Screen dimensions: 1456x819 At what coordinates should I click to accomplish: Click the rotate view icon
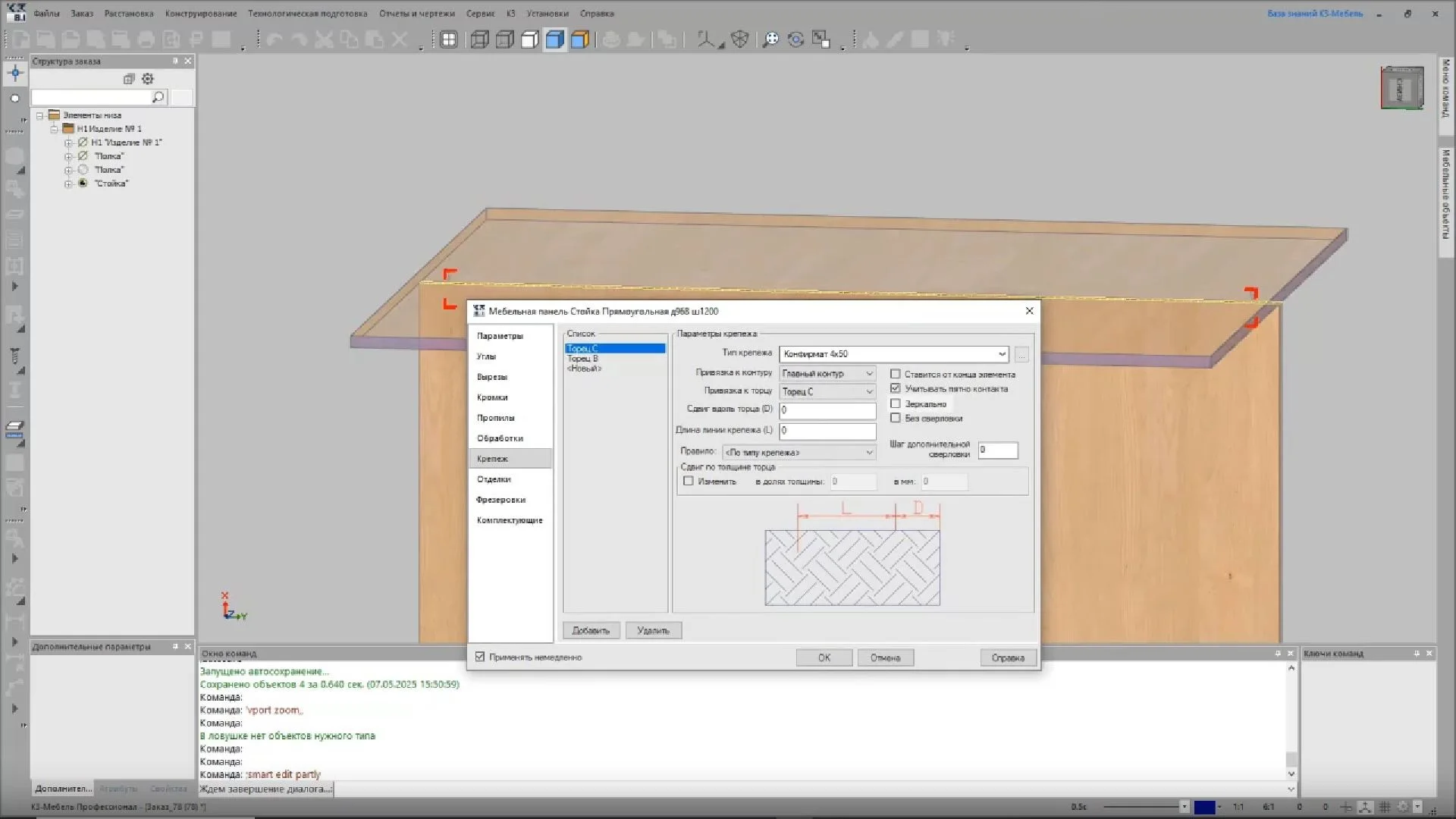pyautogui.click(x=795, y=39)
